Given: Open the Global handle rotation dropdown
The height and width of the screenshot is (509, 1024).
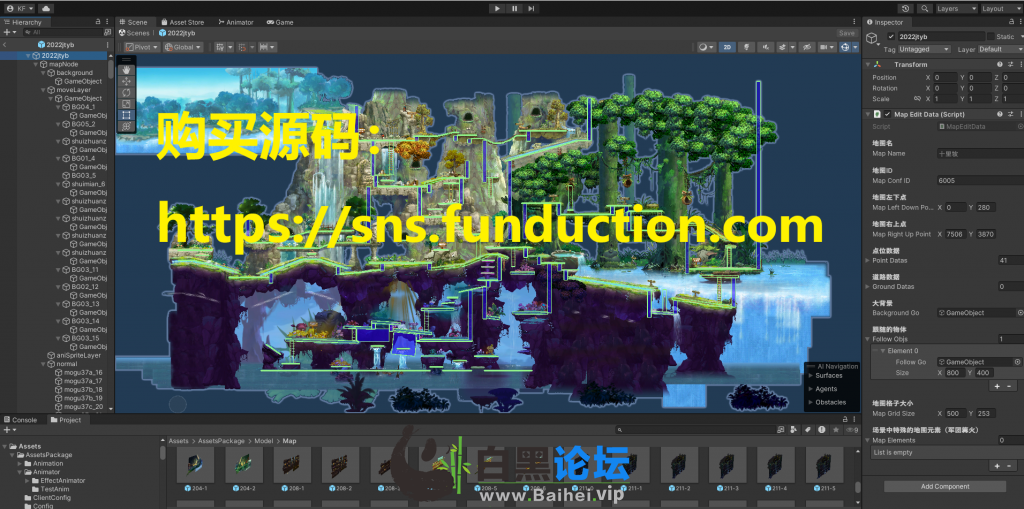Looking at the screenshot, I should [183, 47].
